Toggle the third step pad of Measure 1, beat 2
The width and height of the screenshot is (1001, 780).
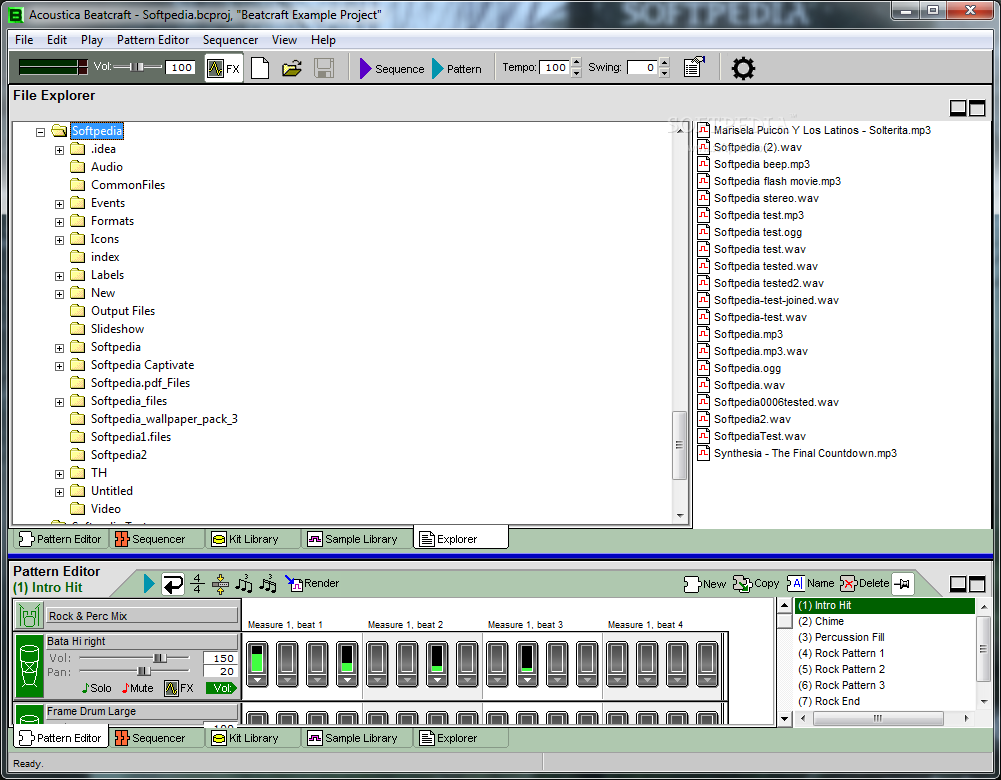[437, 658]
